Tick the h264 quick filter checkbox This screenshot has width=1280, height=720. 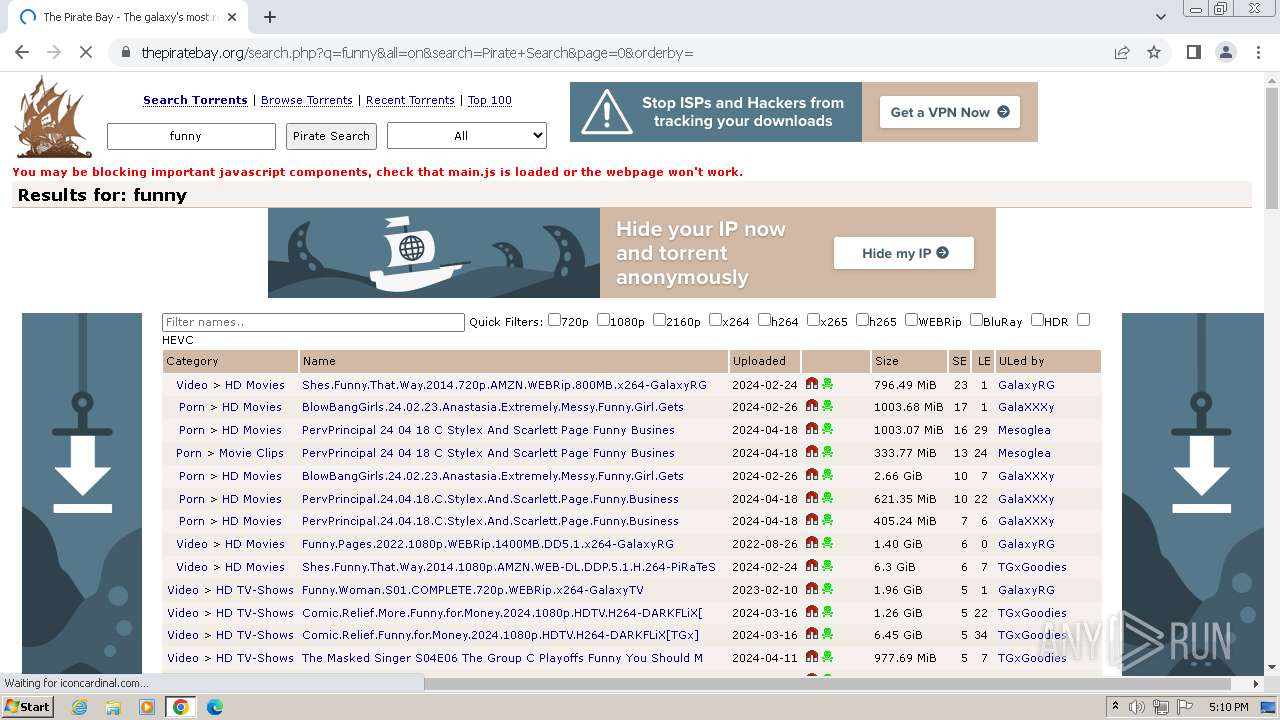[x=764, y=320]
